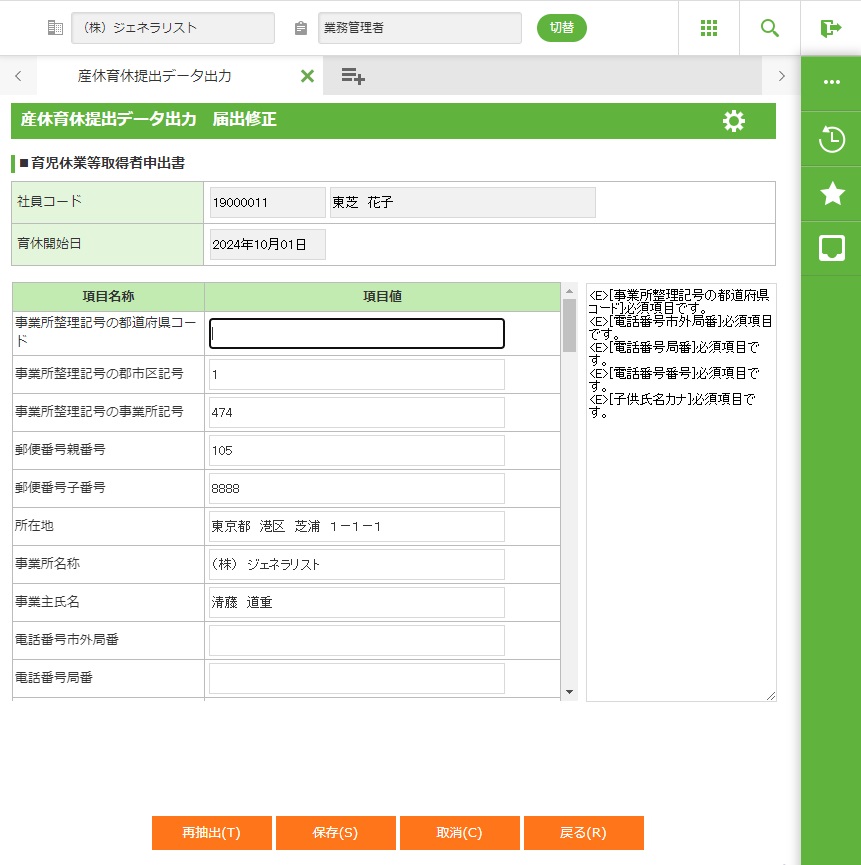Viewport: 861px width, 865px height.
Task: Click the search magnifier icon
Action: click(770, 28)
